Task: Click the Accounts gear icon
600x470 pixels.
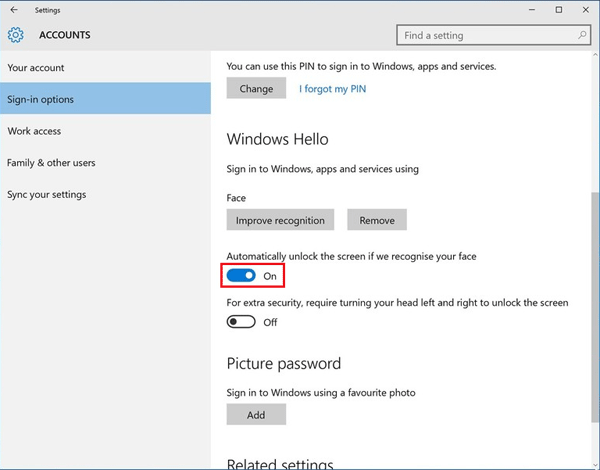Action: (x=15, y=35)
